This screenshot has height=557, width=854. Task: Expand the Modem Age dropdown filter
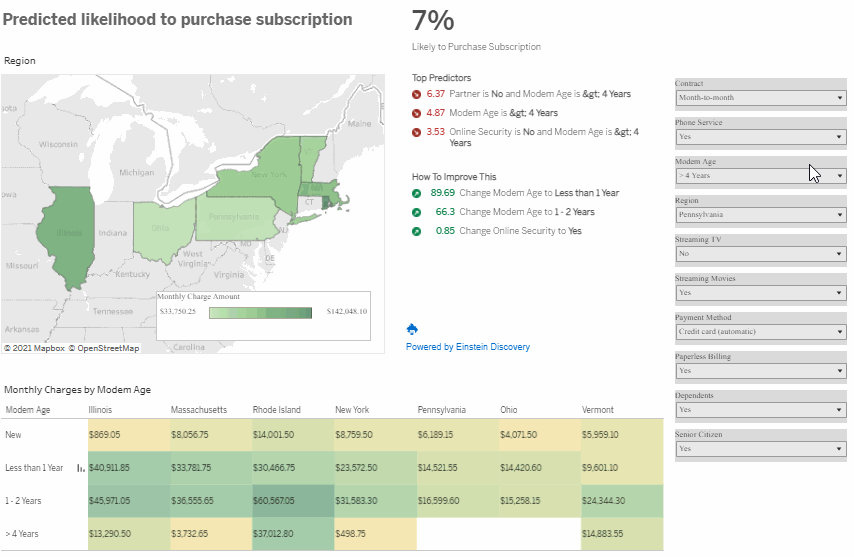(x=760, y=175)
